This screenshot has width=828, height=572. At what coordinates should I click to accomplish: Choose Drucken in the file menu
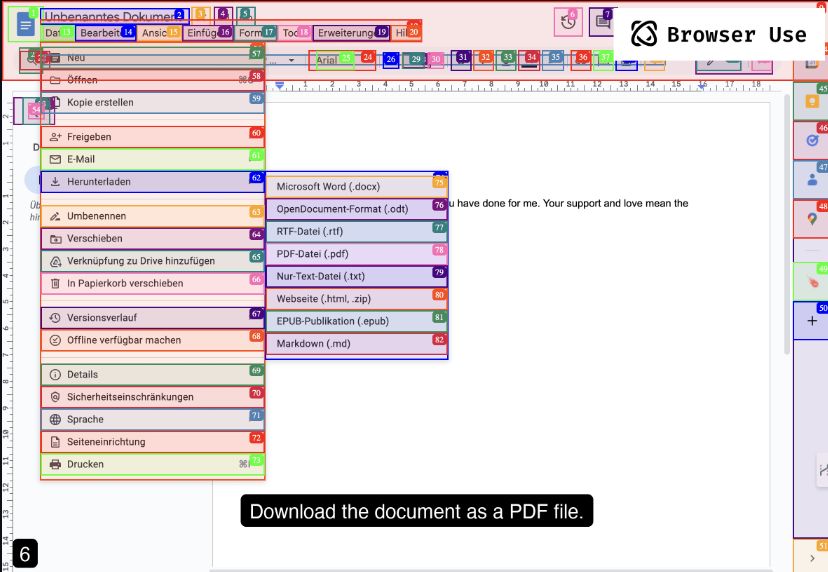pos(153,464)
